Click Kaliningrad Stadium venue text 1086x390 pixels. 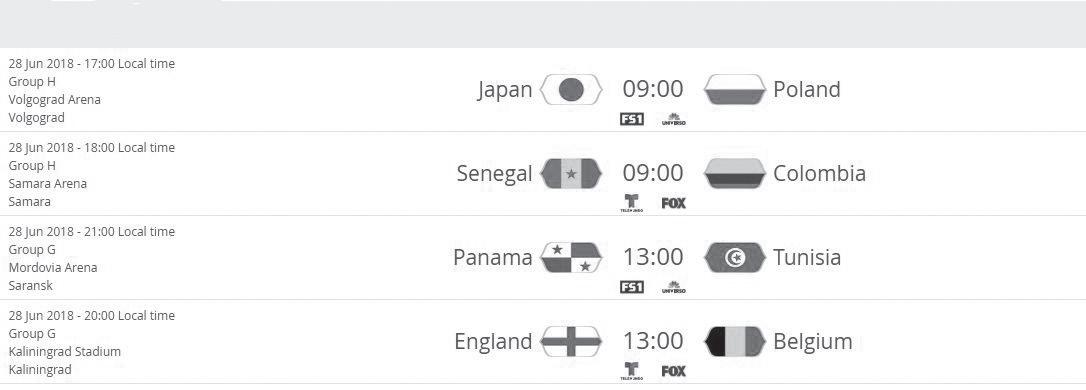tap(64, 352)
